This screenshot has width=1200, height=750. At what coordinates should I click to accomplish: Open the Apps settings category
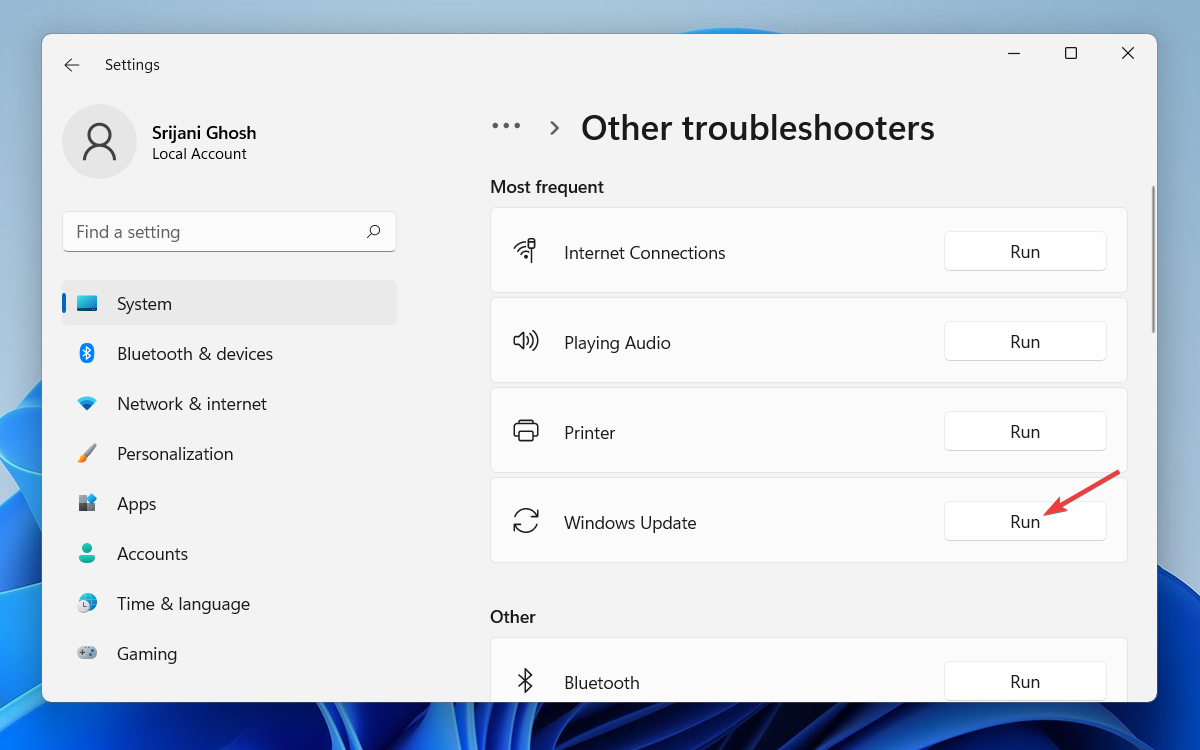pyautogui.click(x=136, y=504)
